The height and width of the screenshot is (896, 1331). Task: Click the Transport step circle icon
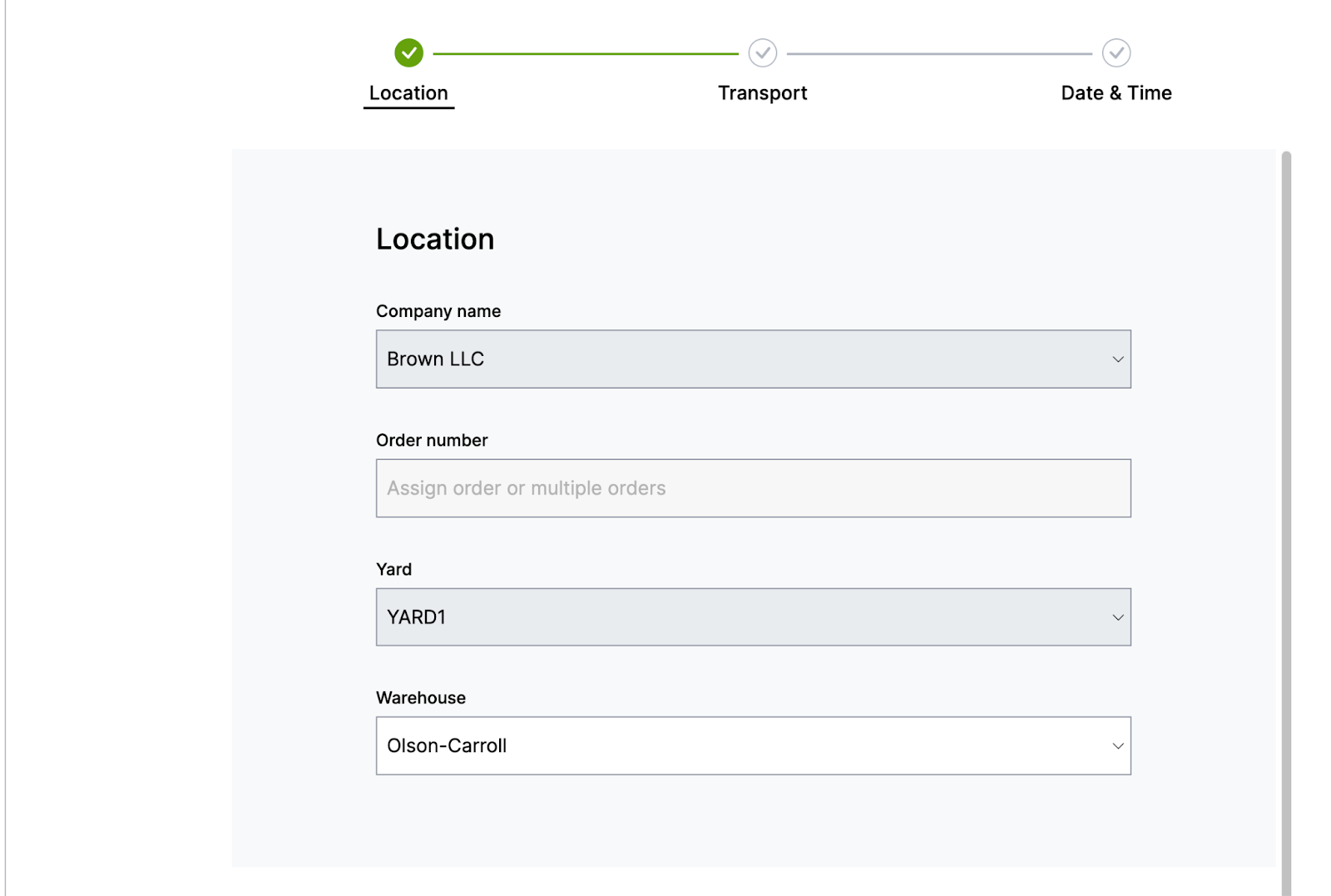[762, 53]
